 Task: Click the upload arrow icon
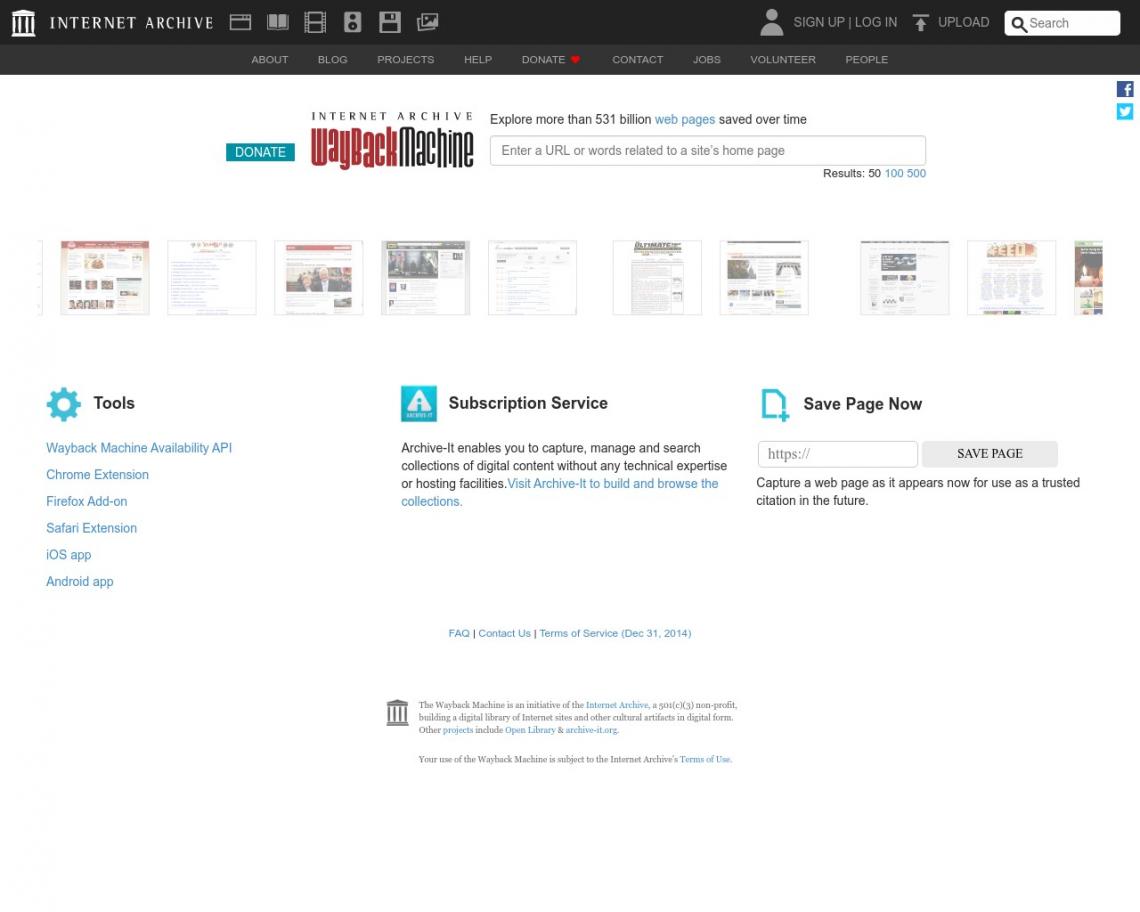coord(920,23)
